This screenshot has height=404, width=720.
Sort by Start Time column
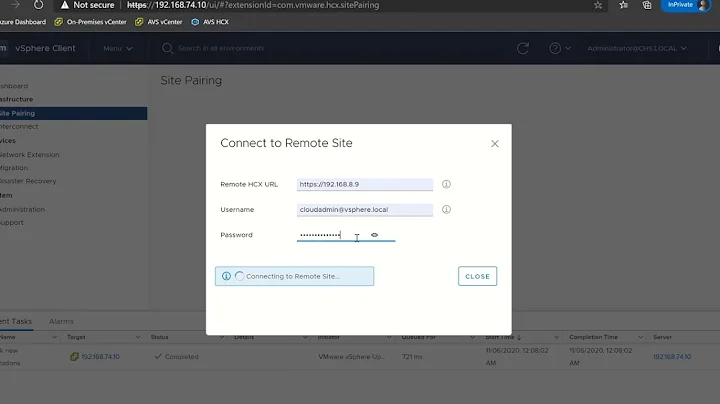point(503,337)
